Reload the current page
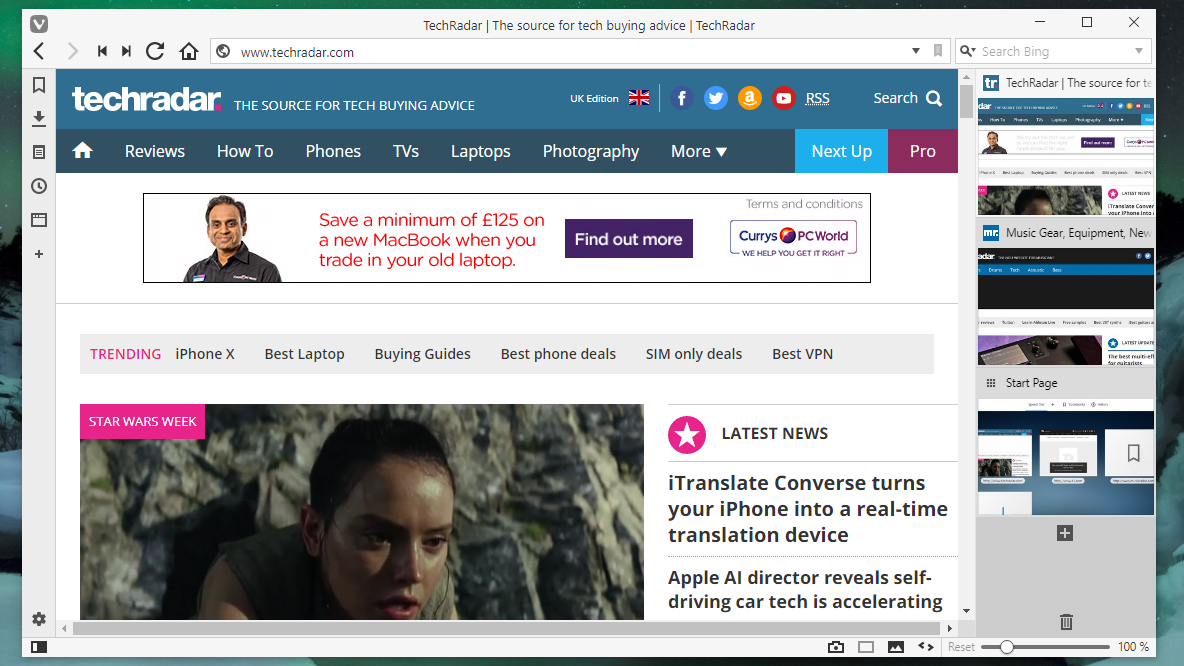 click(156, 51)
